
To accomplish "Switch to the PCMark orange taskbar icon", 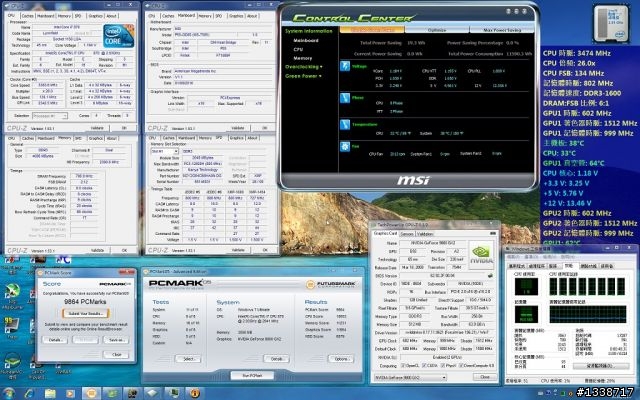I will point(91,393).
